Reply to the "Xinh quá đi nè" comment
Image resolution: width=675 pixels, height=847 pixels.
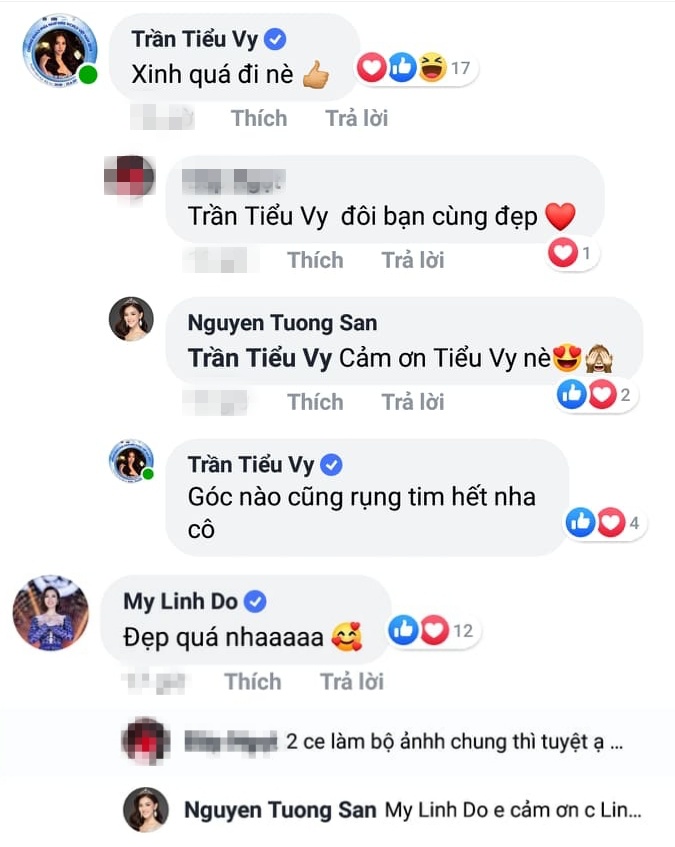click(356, 118)
